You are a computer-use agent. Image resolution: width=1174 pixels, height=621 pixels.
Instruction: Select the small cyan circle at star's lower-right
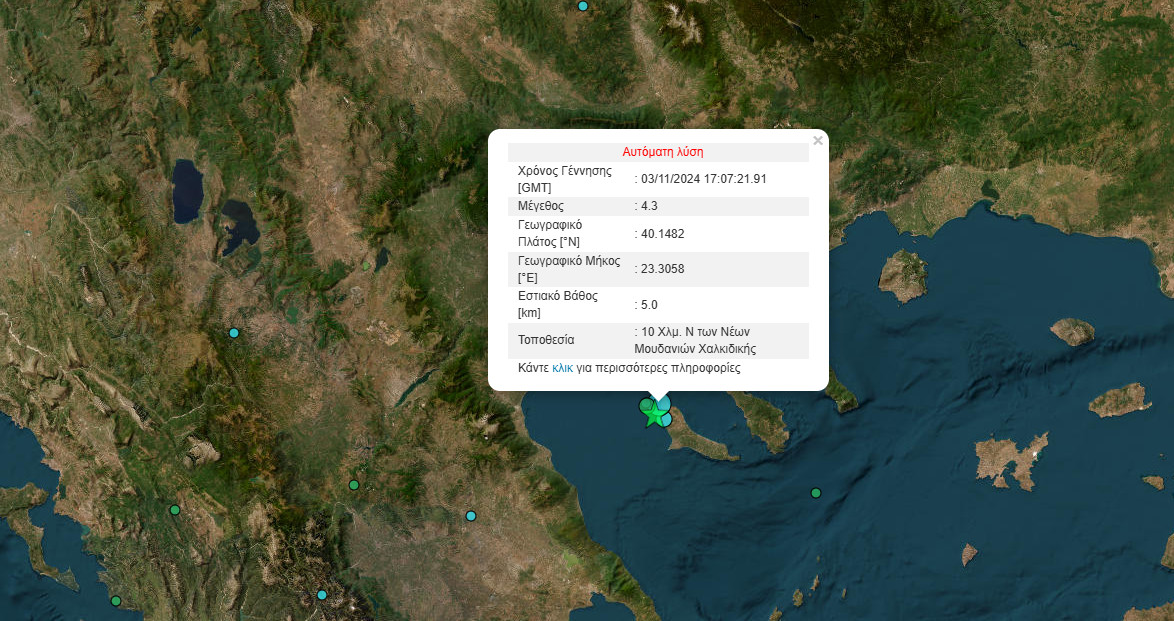[x=666, y=420]
